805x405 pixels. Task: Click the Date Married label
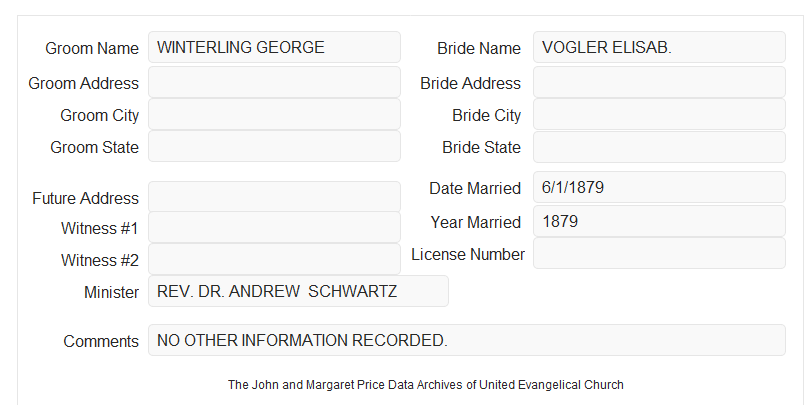(x=475, y=188)
